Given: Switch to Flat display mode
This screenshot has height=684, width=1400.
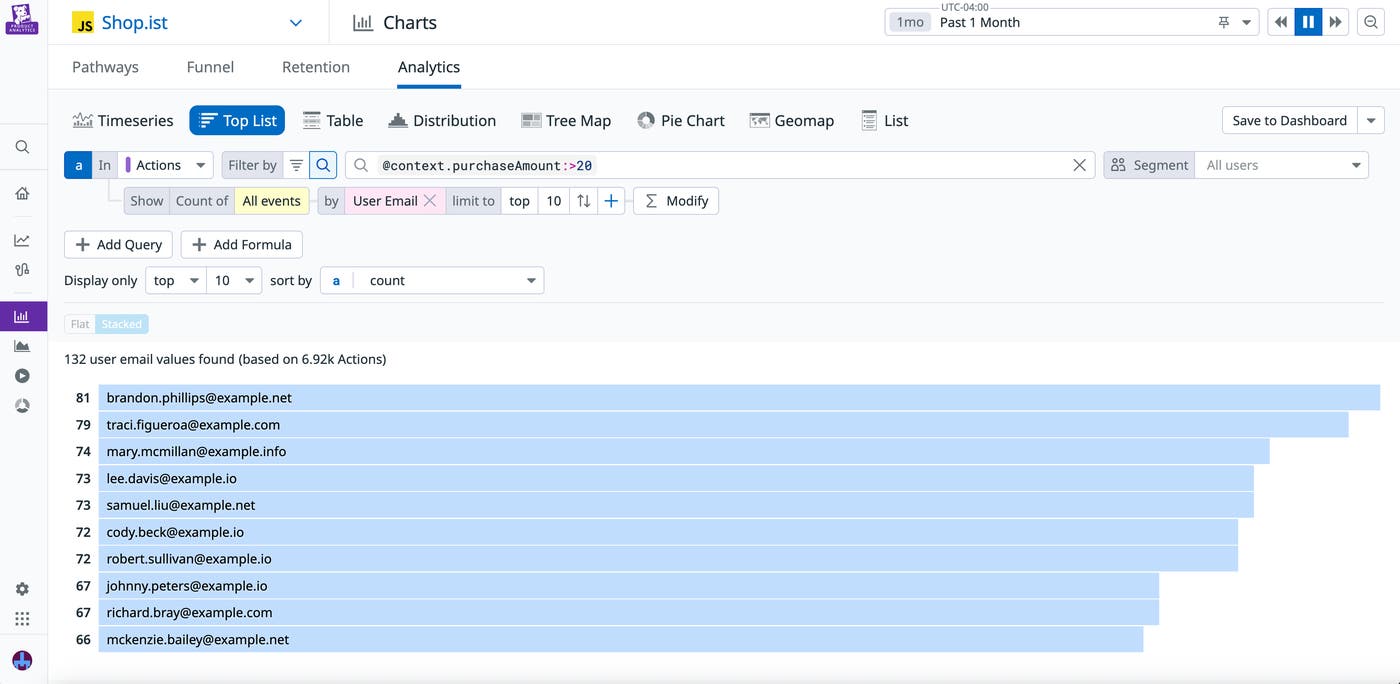Looking at the screenshot, I should coord(80,324).
